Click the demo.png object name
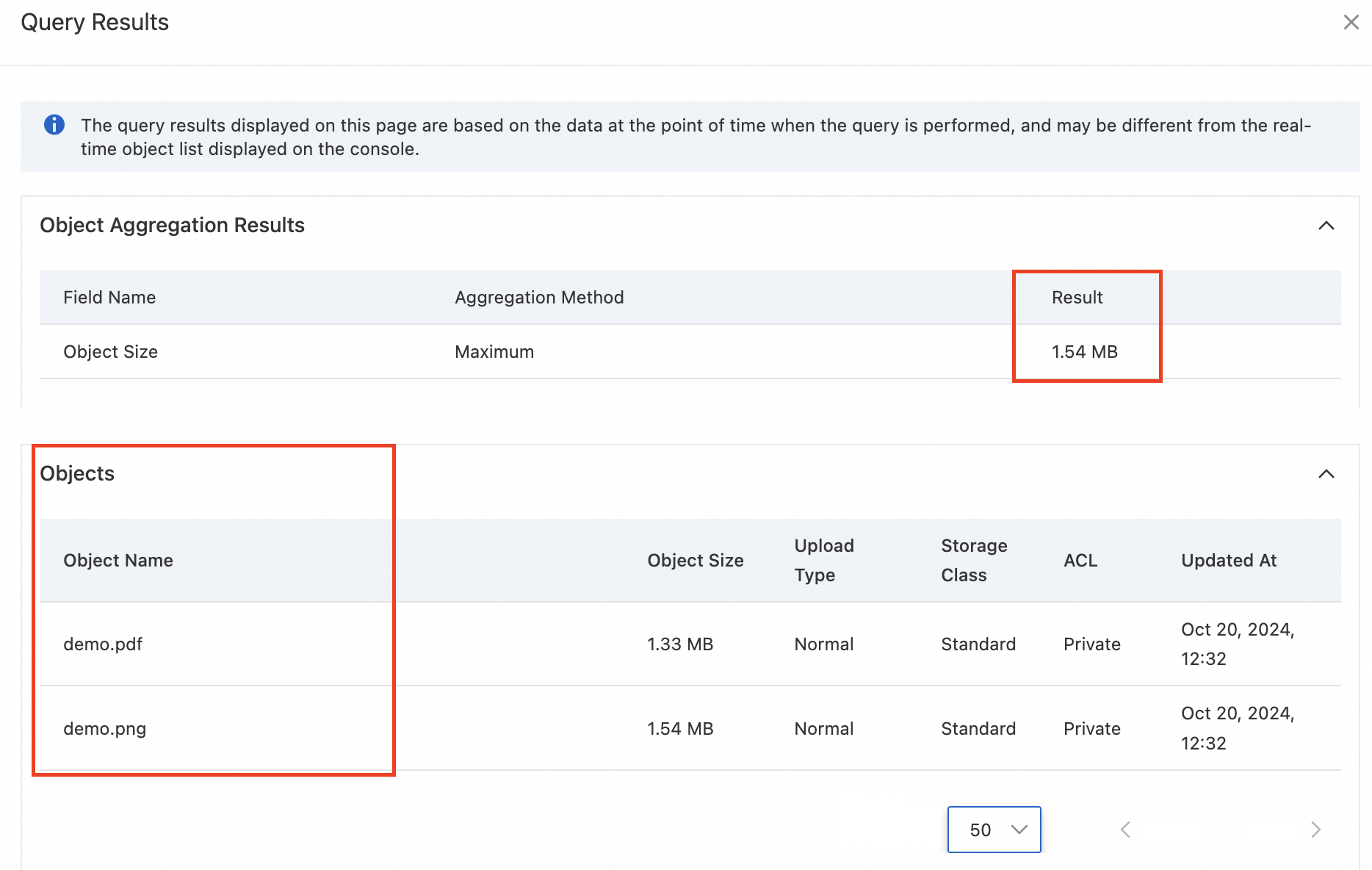Screen dimensions: 1372x870 click(x=105, y=729)
